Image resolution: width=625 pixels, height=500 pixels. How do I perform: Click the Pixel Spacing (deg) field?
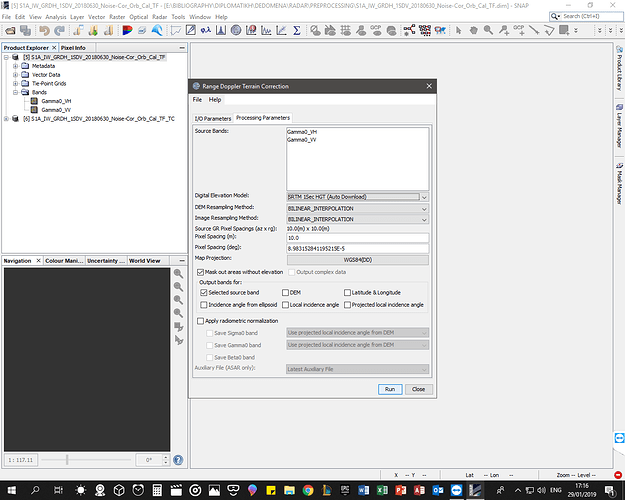[x=358, y=248]
